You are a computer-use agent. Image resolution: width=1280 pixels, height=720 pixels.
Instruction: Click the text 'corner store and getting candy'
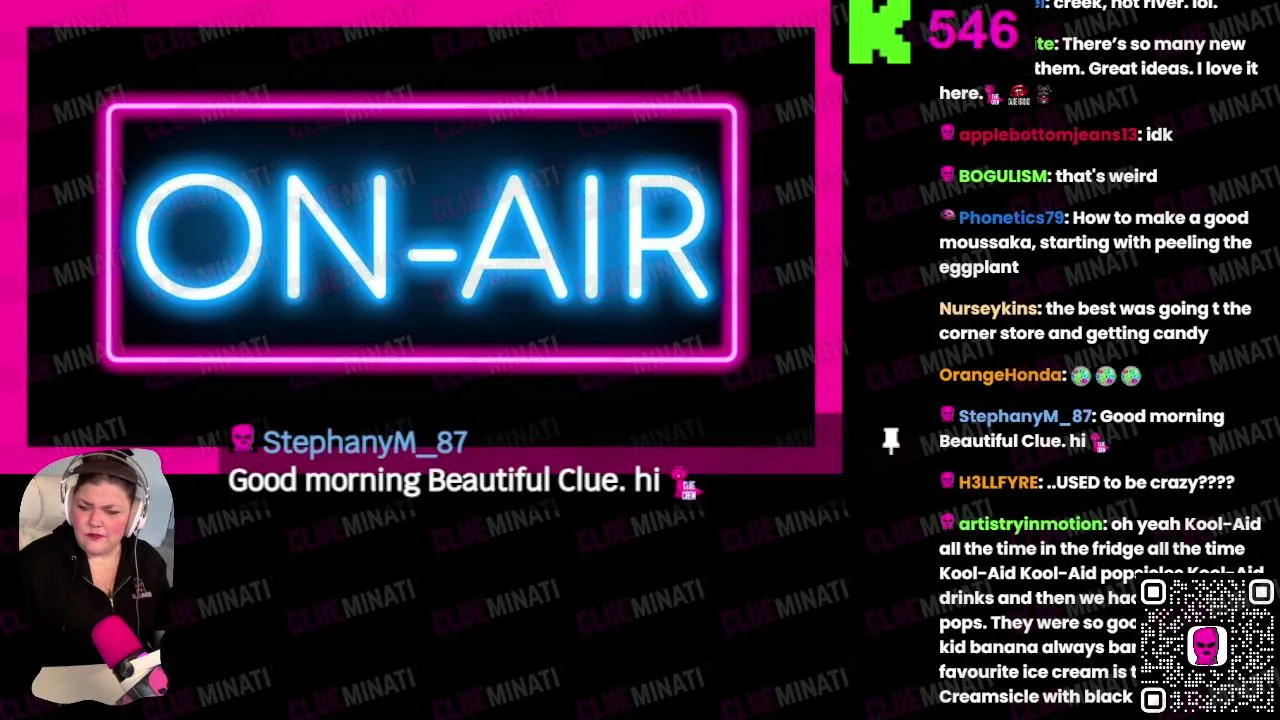pos(1073,334)
